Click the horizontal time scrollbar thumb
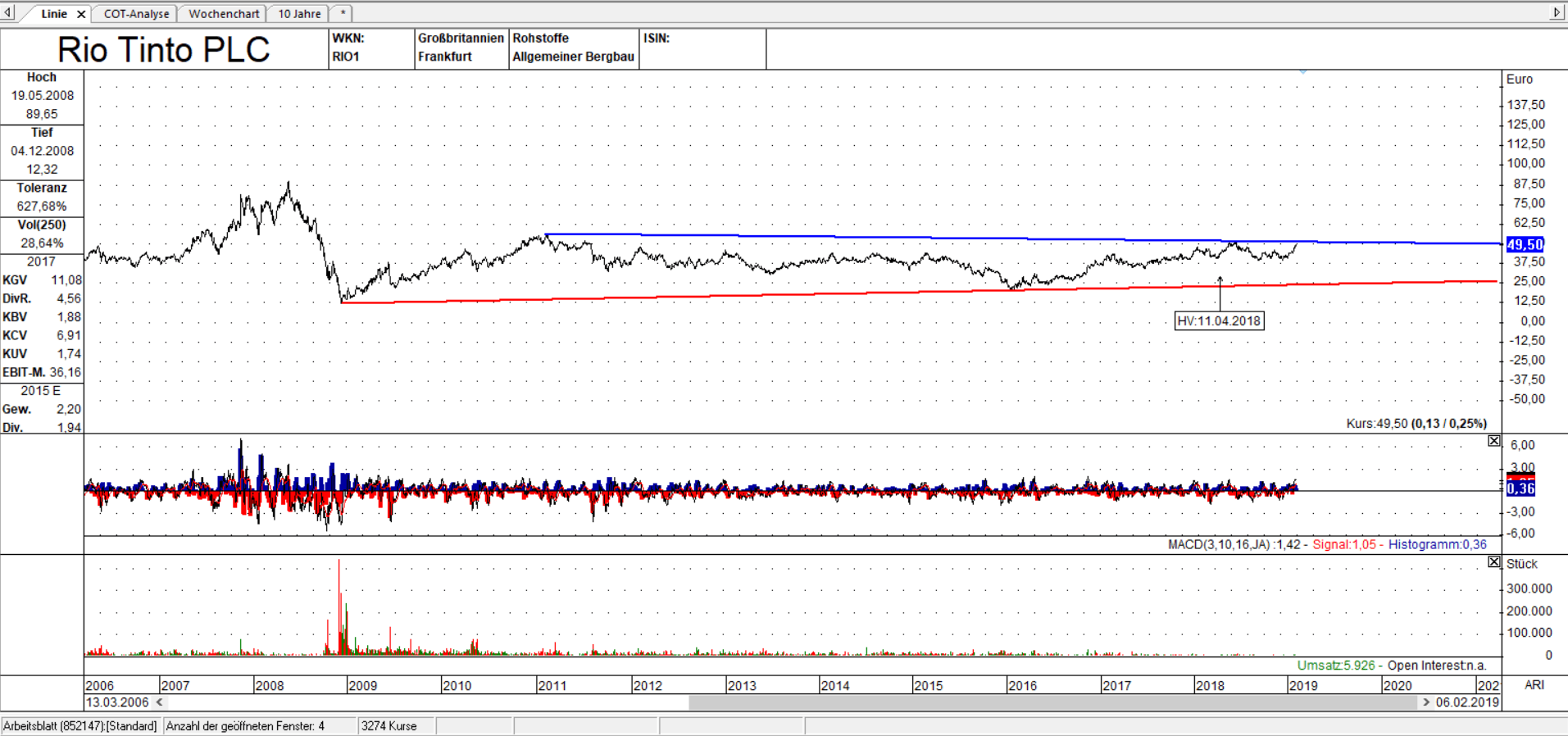This screenshot has height=736, width=1568. click(x=1052, y=702)
